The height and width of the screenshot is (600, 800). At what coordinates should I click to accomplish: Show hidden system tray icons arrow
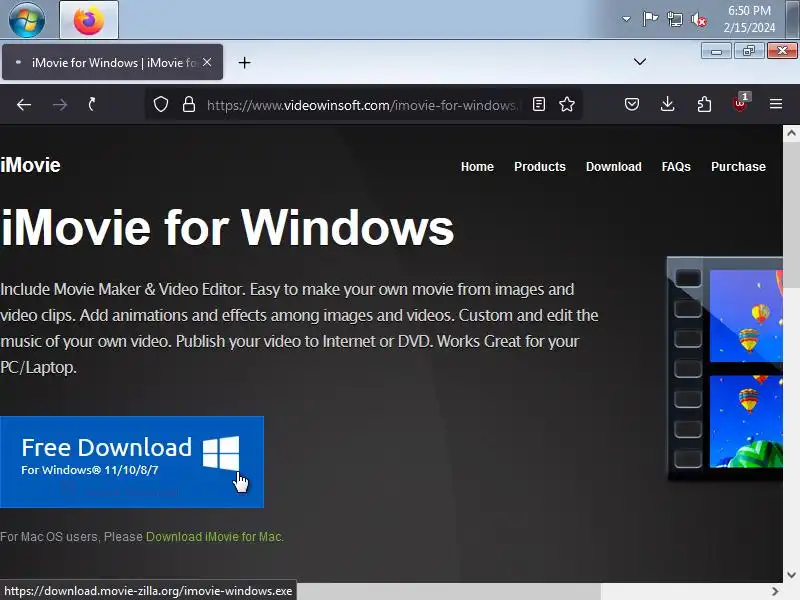coord(626,19)
